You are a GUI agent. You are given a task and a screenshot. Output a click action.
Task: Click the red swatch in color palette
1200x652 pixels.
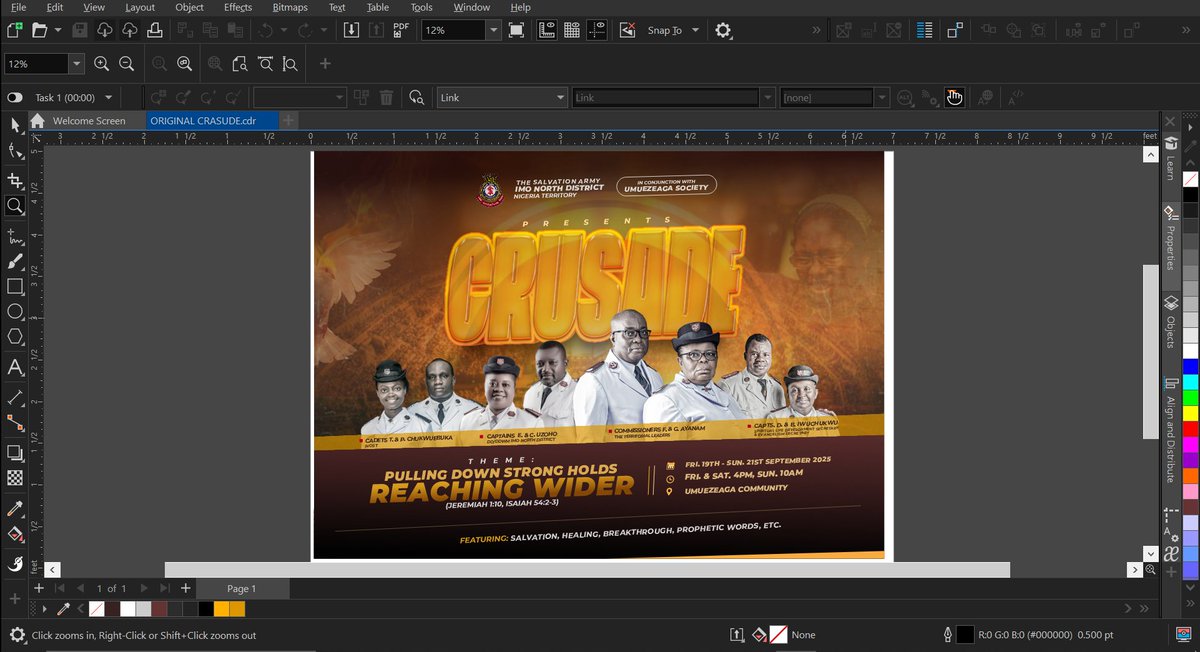(x=1190, y=429)
